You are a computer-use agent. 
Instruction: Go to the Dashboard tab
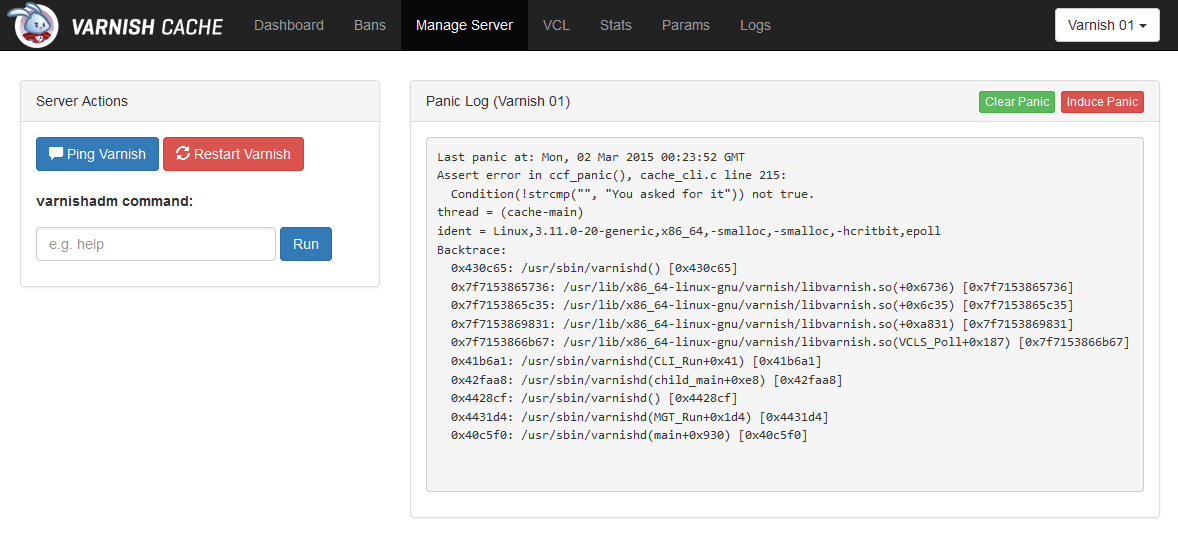pos(289,25)
